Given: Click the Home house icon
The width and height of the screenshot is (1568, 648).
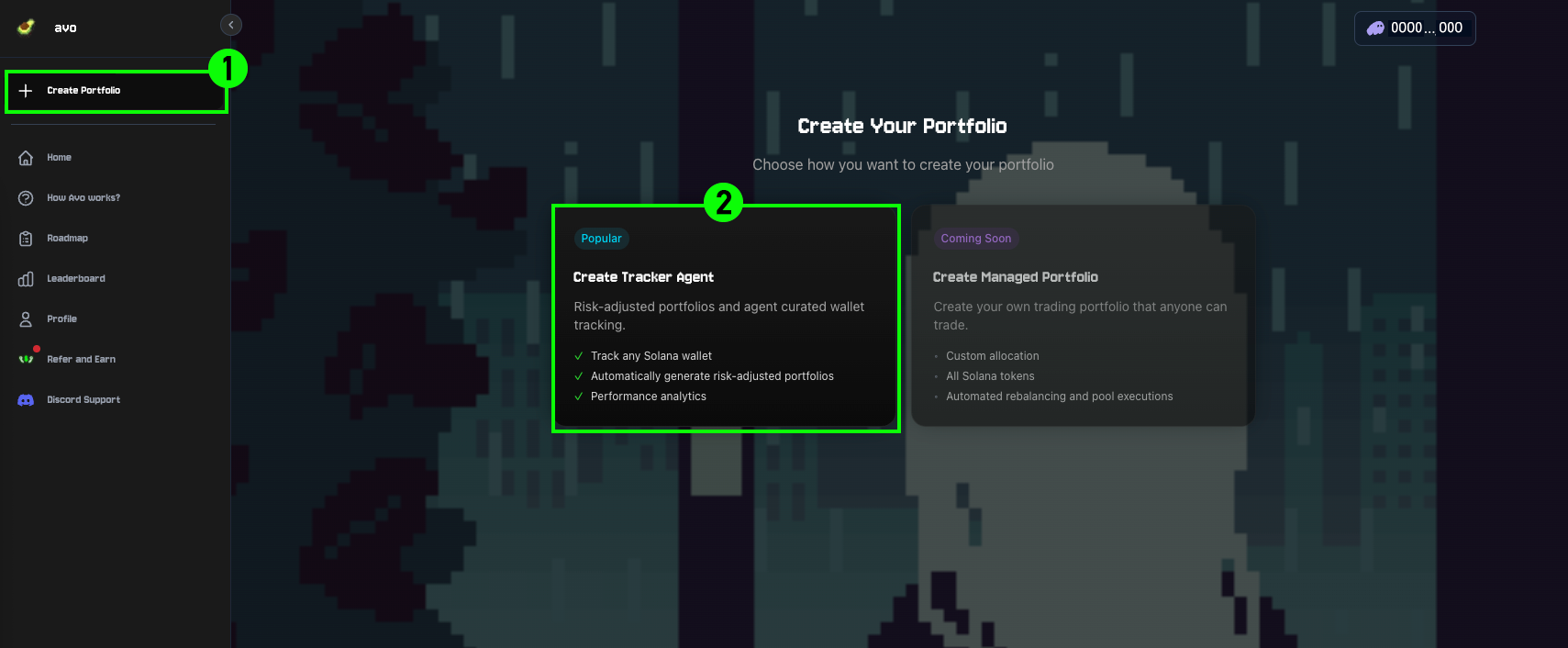Looking at the screenshot, I should click(x=26, y=158).
